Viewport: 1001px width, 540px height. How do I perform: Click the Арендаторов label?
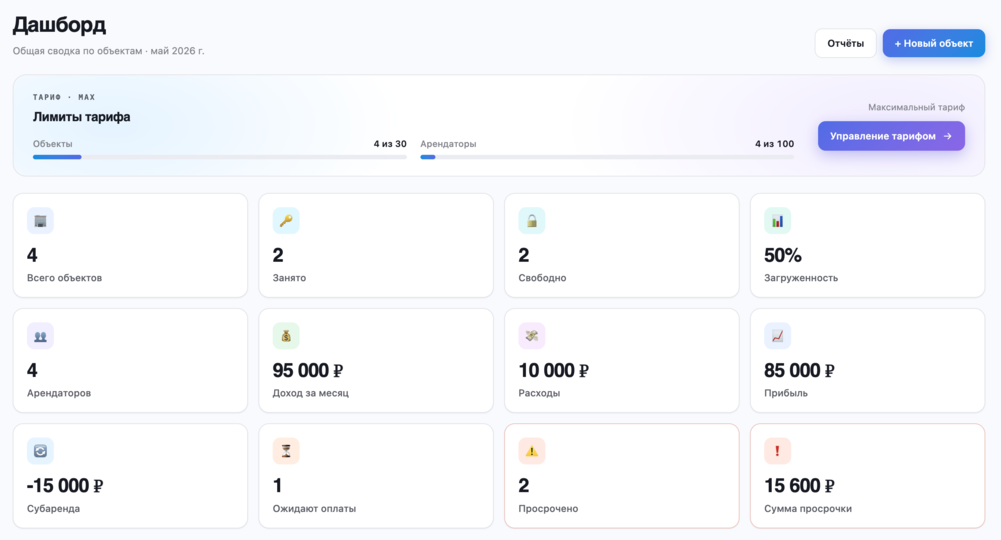point(59,393)
